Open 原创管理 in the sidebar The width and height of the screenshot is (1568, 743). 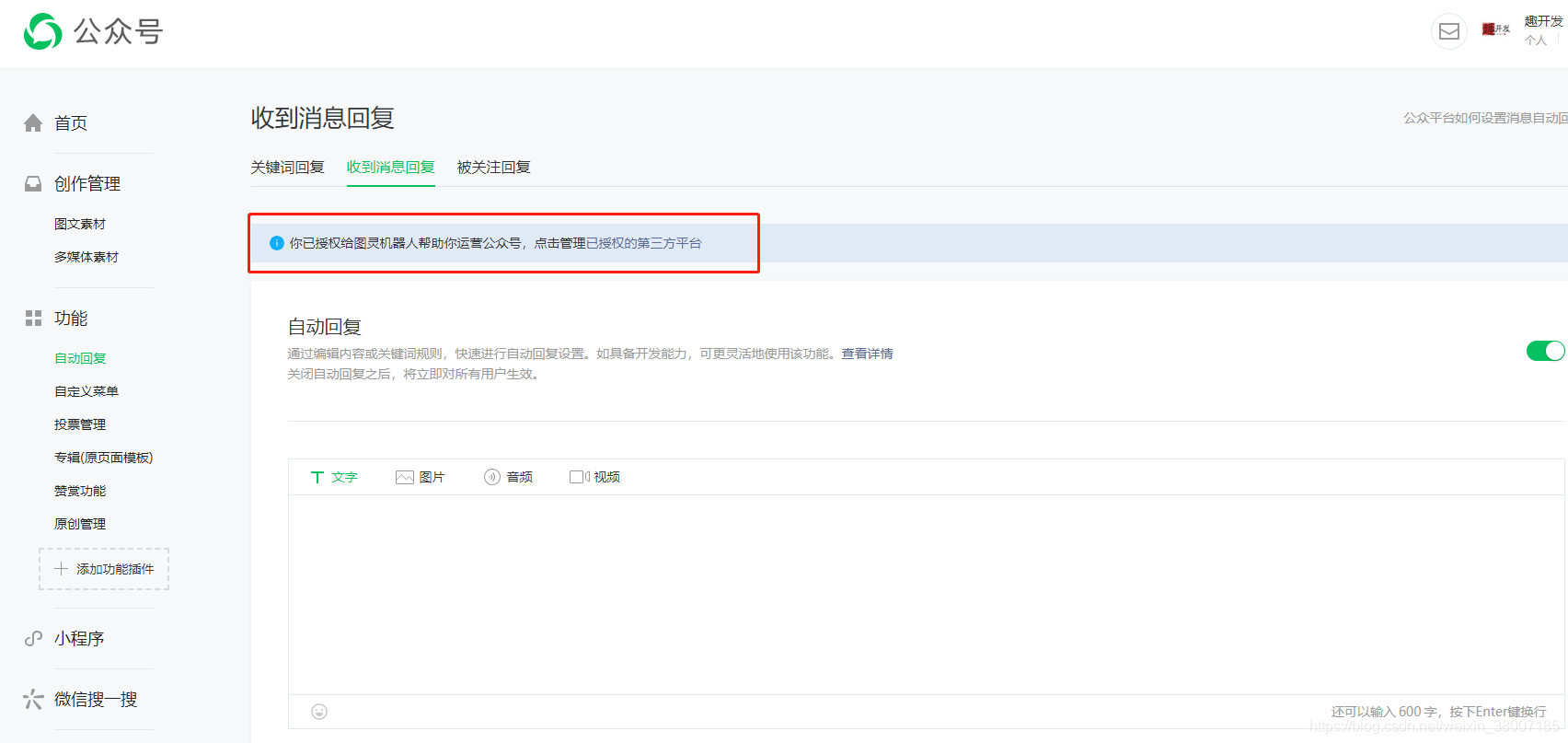pyautogui.click(x=80, y=524)
